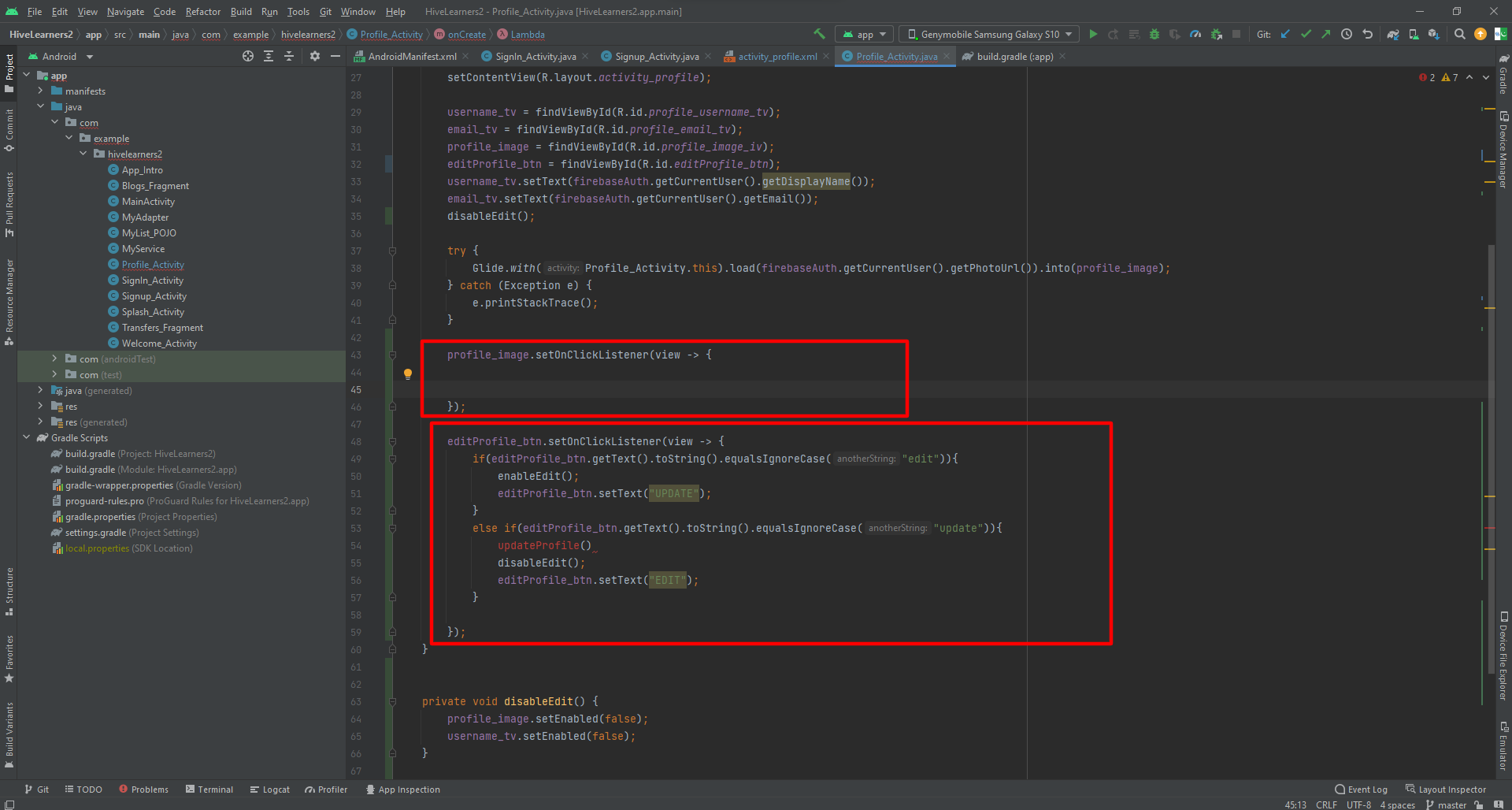This screenshot has height=810, width=1512.
Task: Click Attach Debugger to Android Process icon
Action: [1216, 34]
